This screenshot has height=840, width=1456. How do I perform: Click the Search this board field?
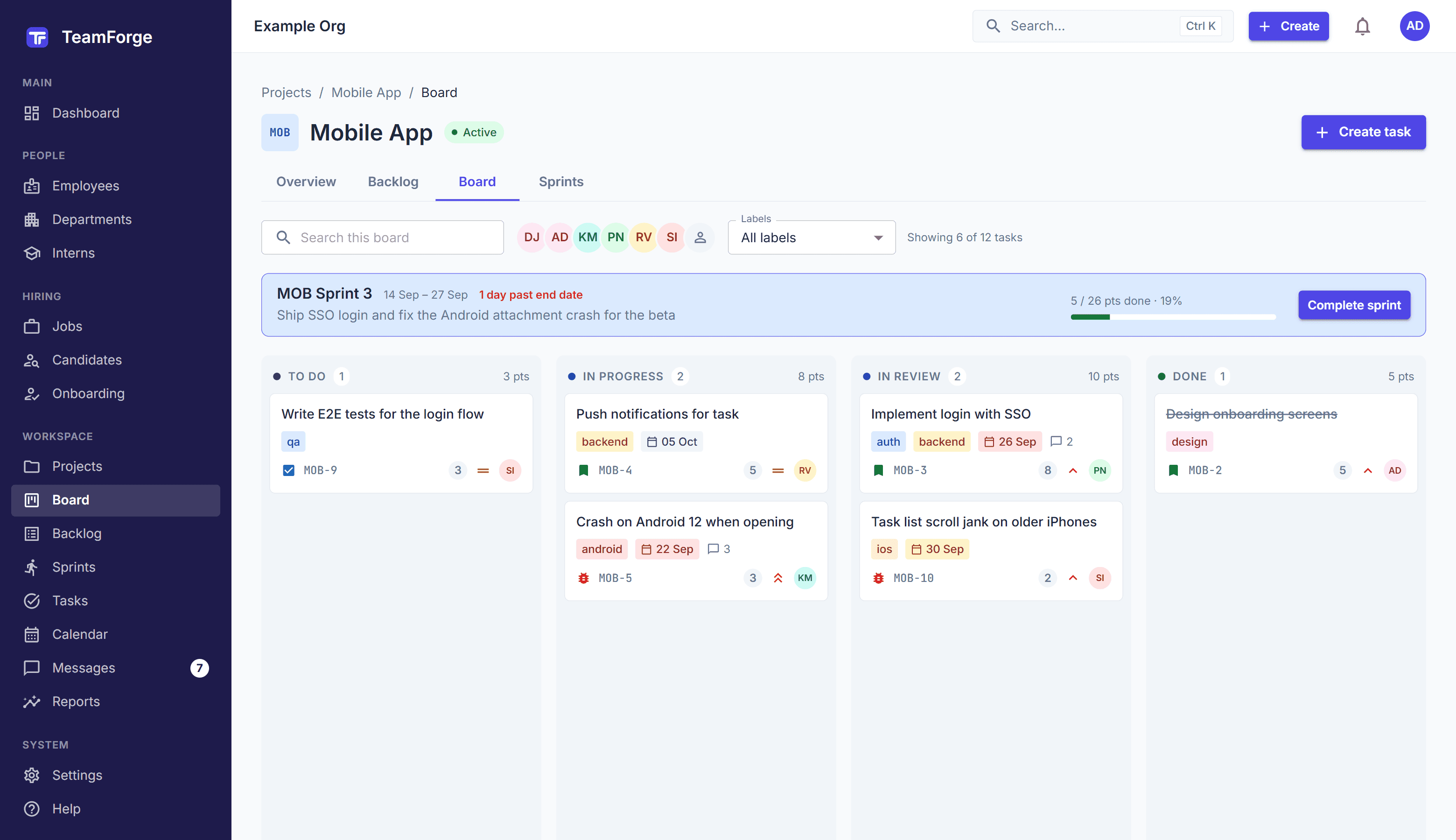383,237
